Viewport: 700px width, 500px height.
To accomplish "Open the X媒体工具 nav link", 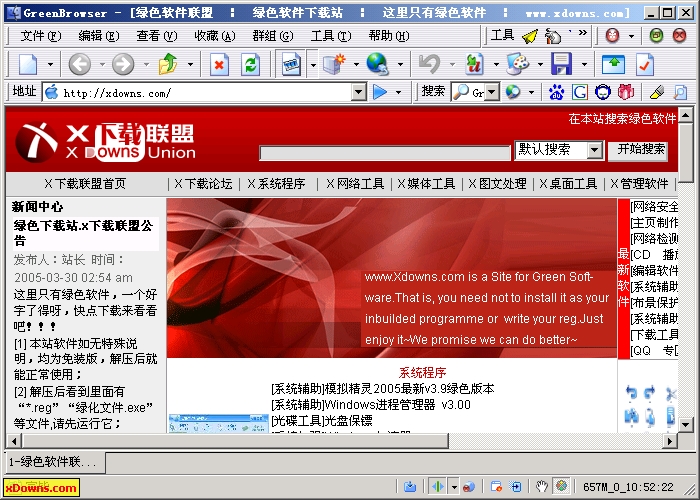I will pyautogui.click(x=426, y=183).
